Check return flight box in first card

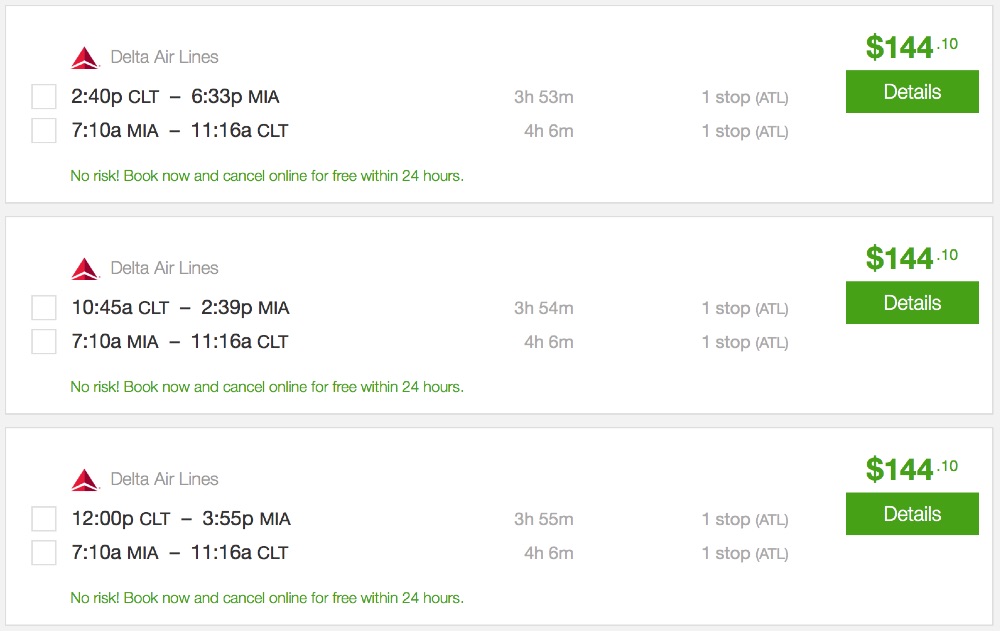(44, 131)
